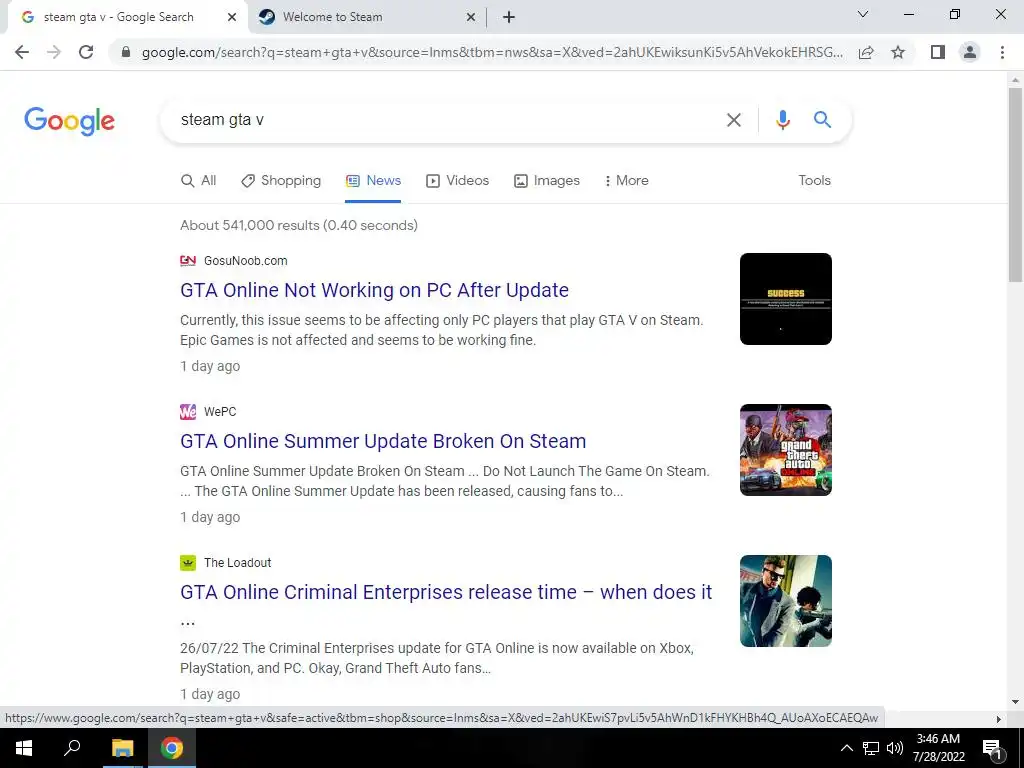
Task: Open File Explorer from taskbar
Action: tap(122, 748)
